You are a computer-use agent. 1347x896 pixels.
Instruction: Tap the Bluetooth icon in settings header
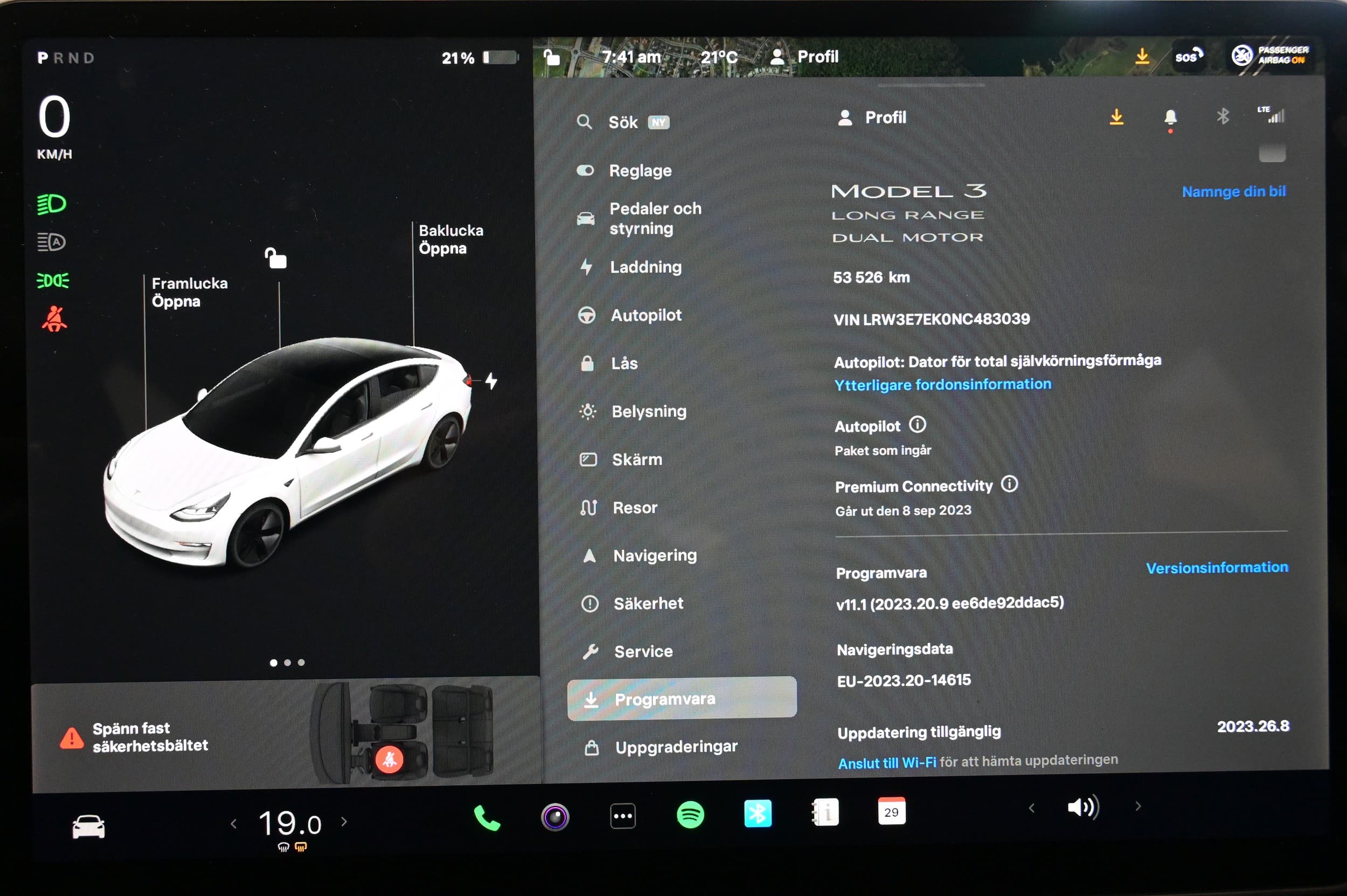click(x=1223, y=116)
